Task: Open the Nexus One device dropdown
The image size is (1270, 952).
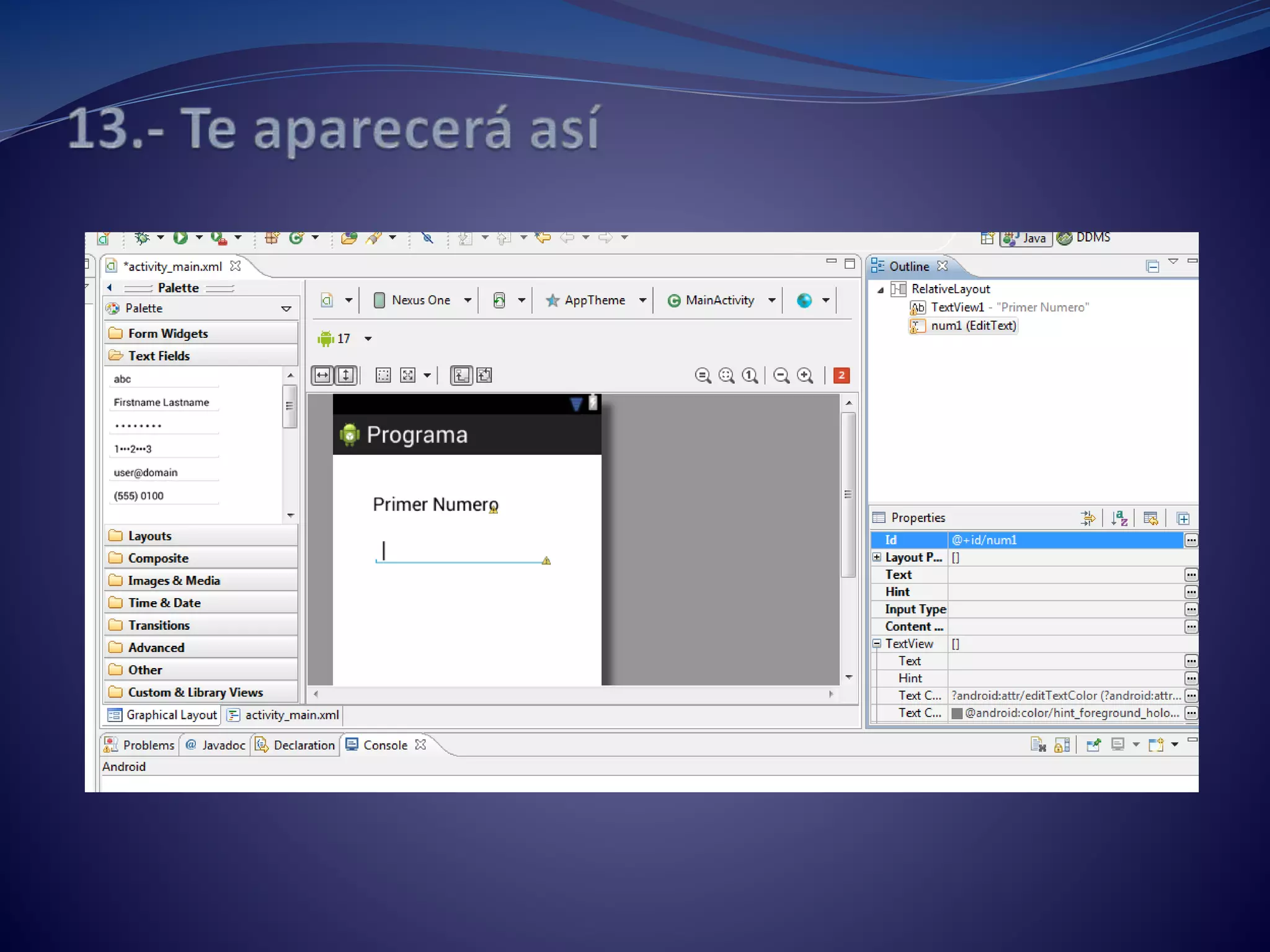Action: coord(423,301)
